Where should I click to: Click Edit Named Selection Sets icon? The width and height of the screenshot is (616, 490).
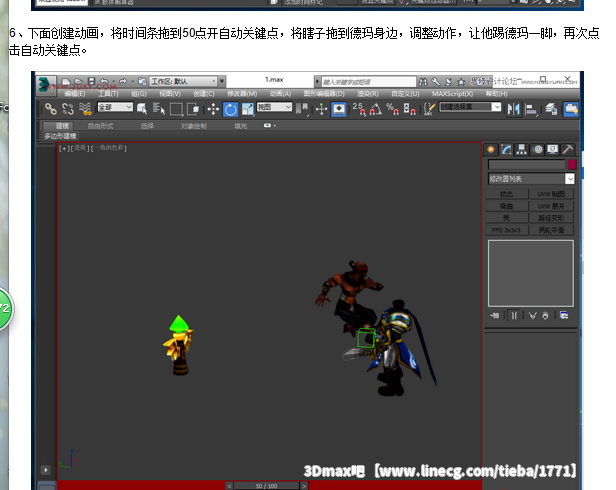pos(429,109)
